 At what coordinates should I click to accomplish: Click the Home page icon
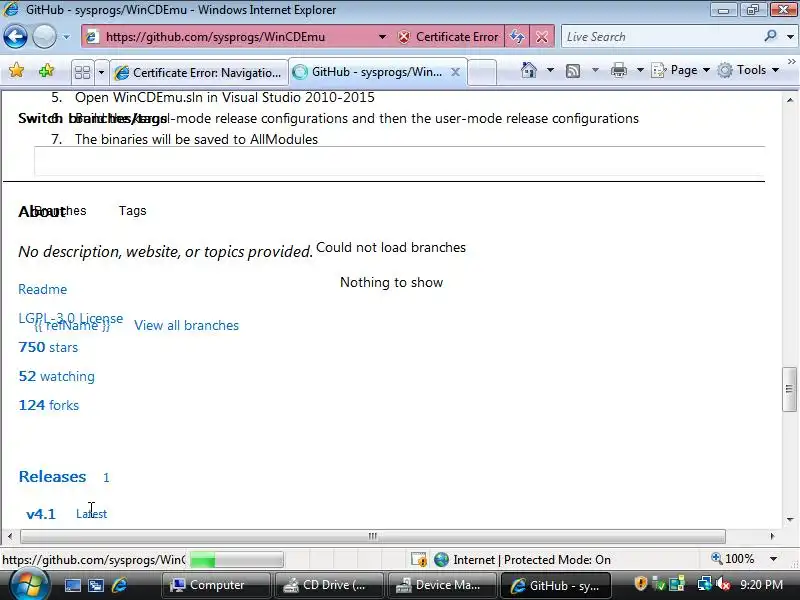click(x=529, y=70)
